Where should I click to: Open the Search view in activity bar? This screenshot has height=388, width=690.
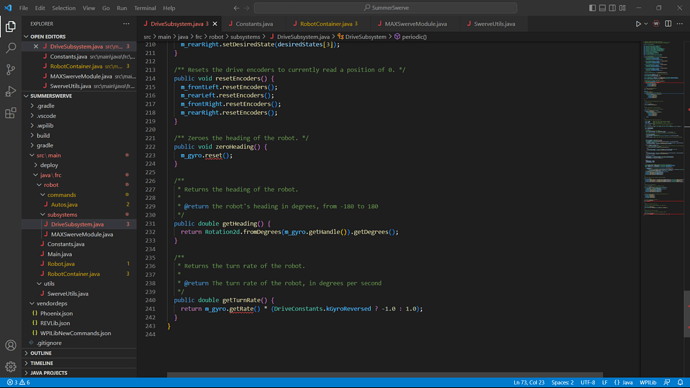(x=11, y=48)
